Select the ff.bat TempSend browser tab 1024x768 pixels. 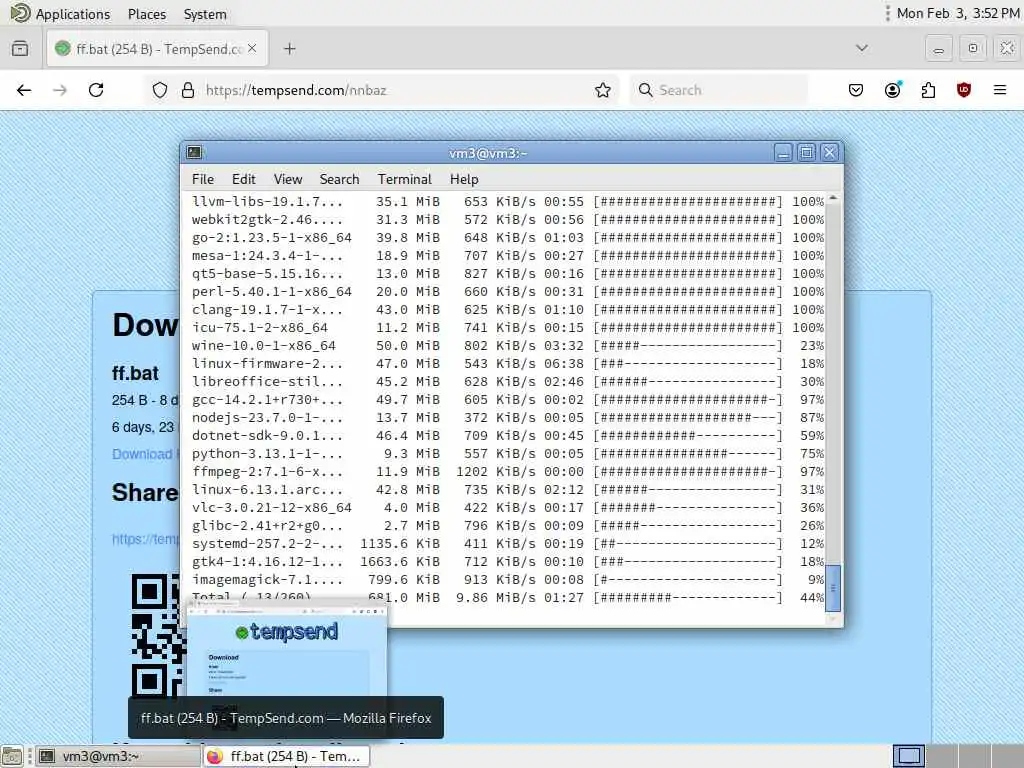point(157,48)
